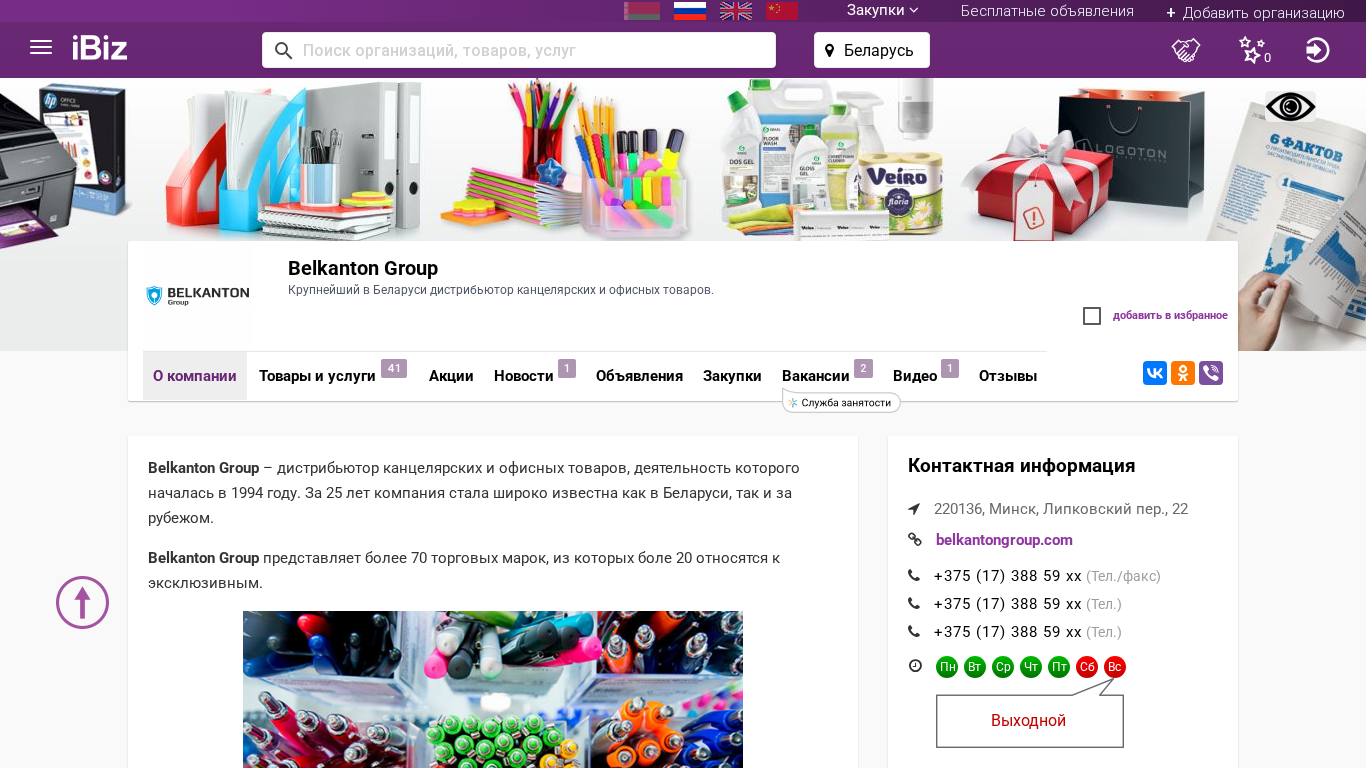Focus the organization search field
This screenshot has height=768, width=1366.
(519, 50)
